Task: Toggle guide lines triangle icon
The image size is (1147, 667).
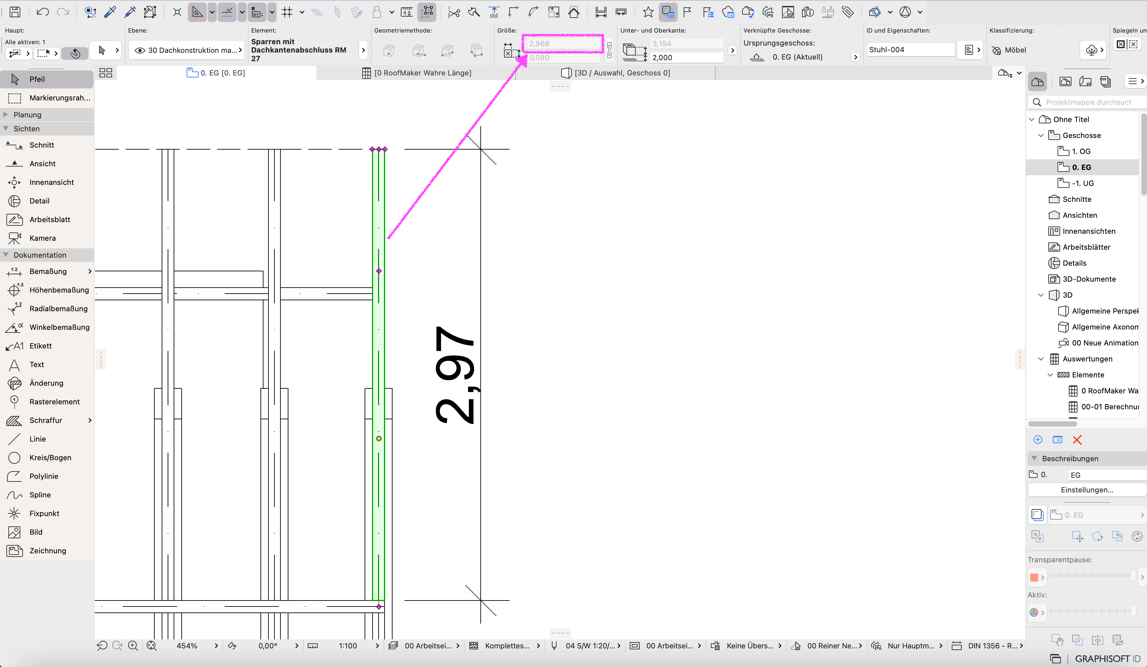Action: (x=198, y=12)
